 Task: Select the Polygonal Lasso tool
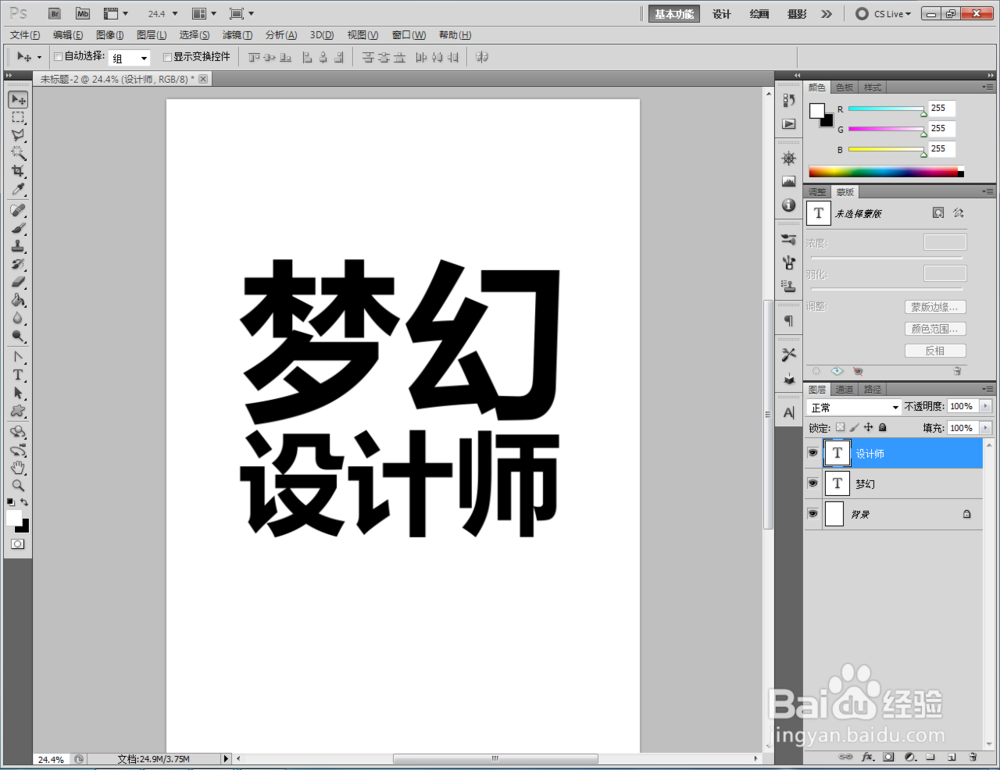(18, 135)
